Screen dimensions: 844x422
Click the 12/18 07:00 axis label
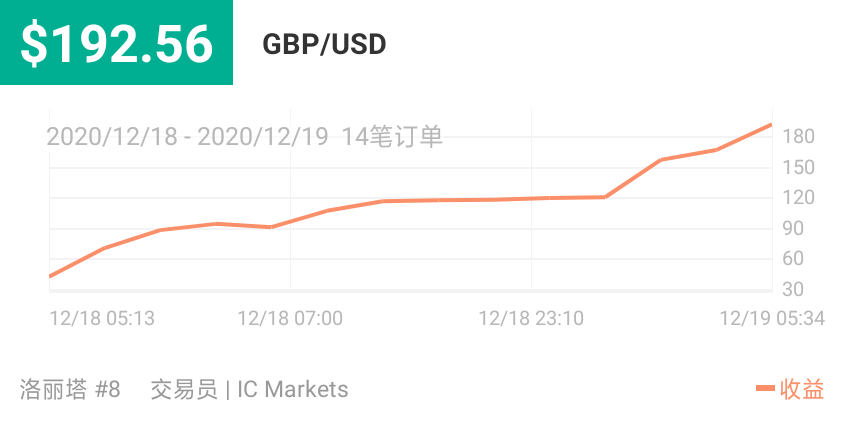coord(290,318)
